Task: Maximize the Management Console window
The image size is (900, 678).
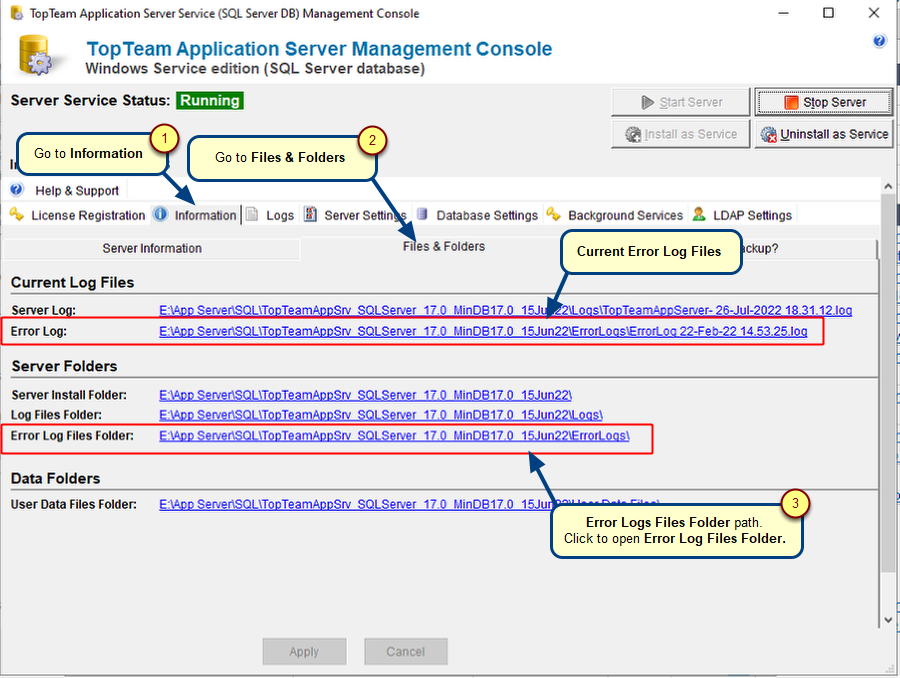Action: [828, 13]
